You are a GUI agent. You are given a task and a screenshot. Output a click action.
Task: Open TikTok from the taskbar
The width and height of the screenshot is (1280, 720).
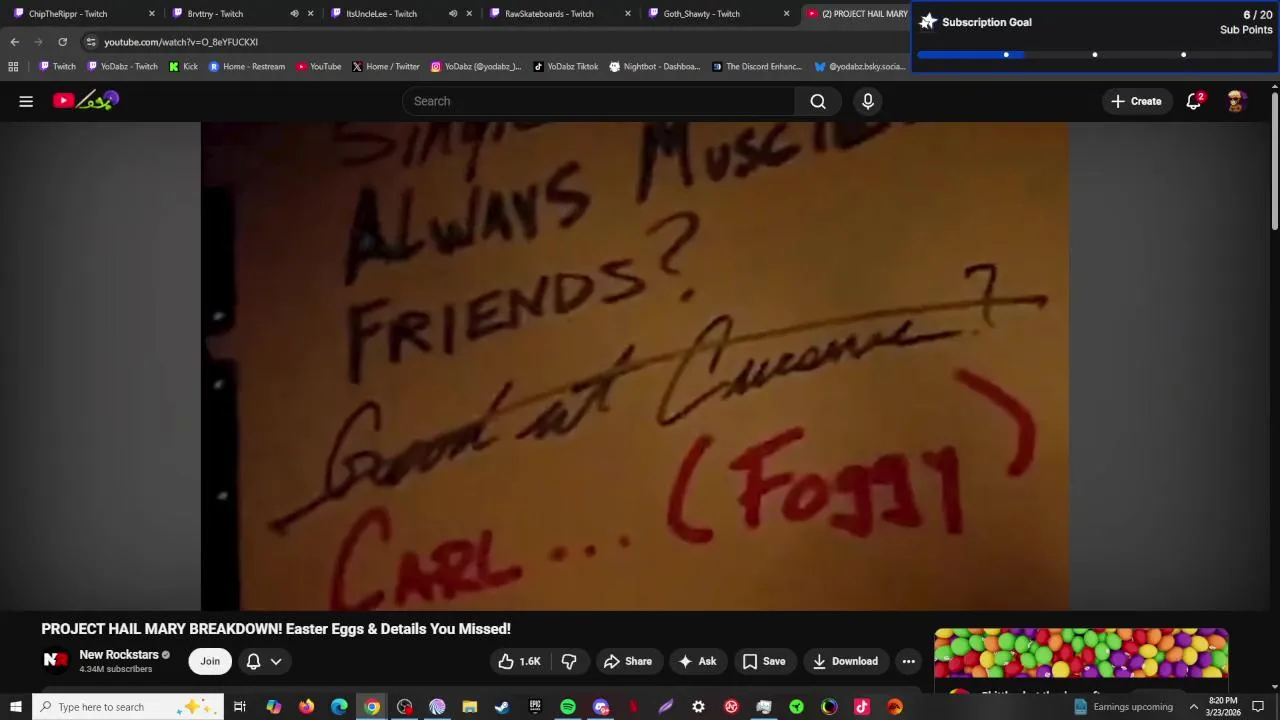pyautogui.click(x=862, y=707)
